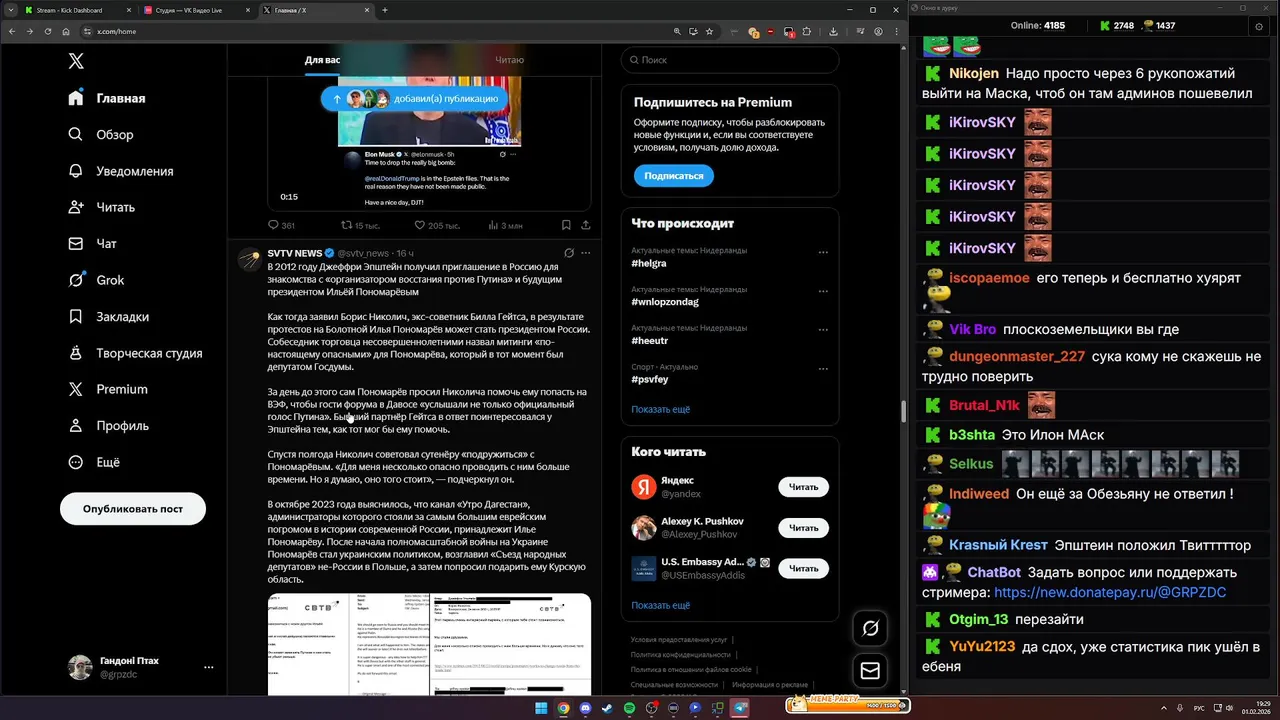Open the #heeutr trend
The image size is (1280, 720).
coord(649,341)
